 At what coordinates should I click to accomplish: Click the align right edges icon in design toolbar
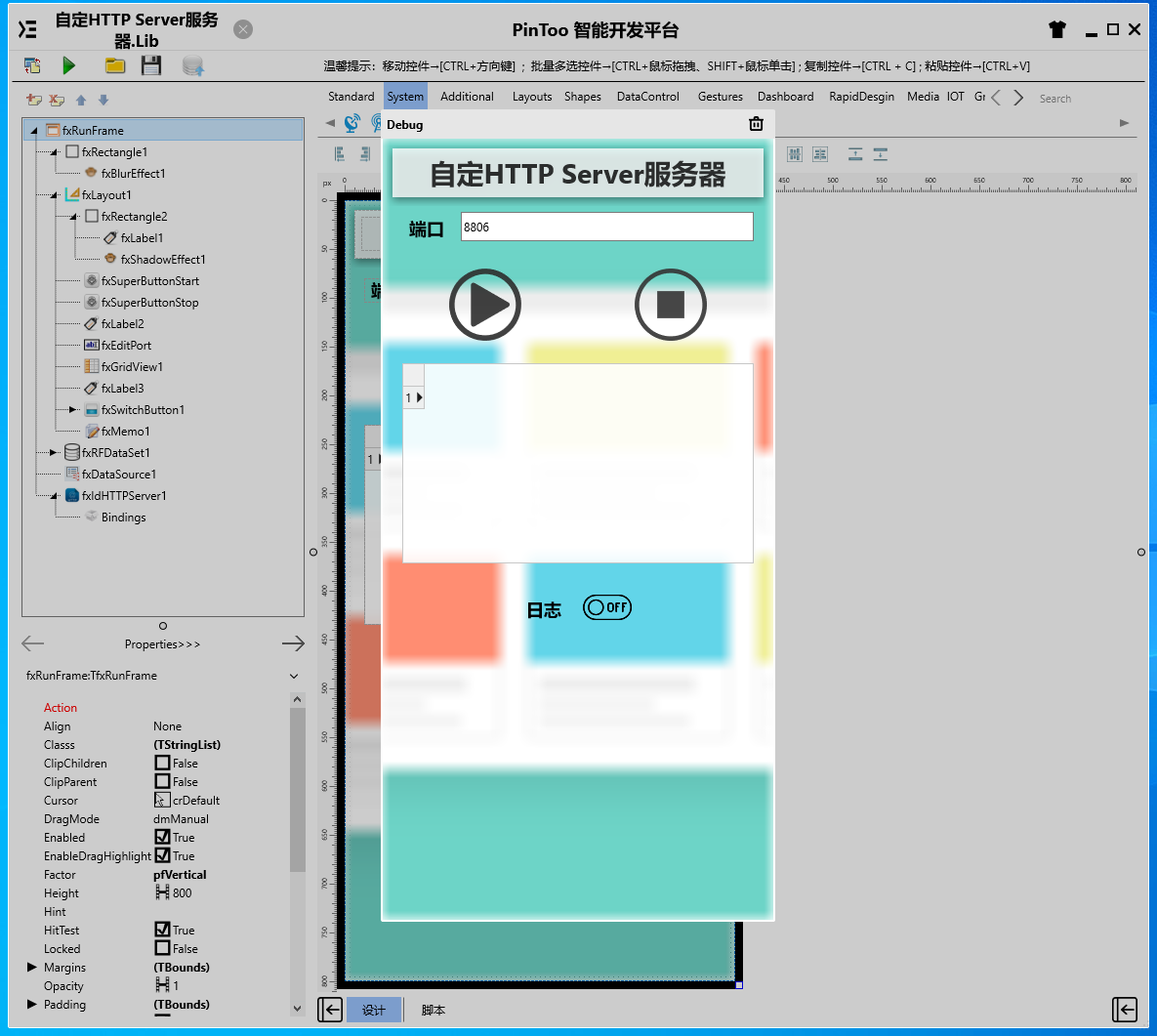tap(364, 153)
